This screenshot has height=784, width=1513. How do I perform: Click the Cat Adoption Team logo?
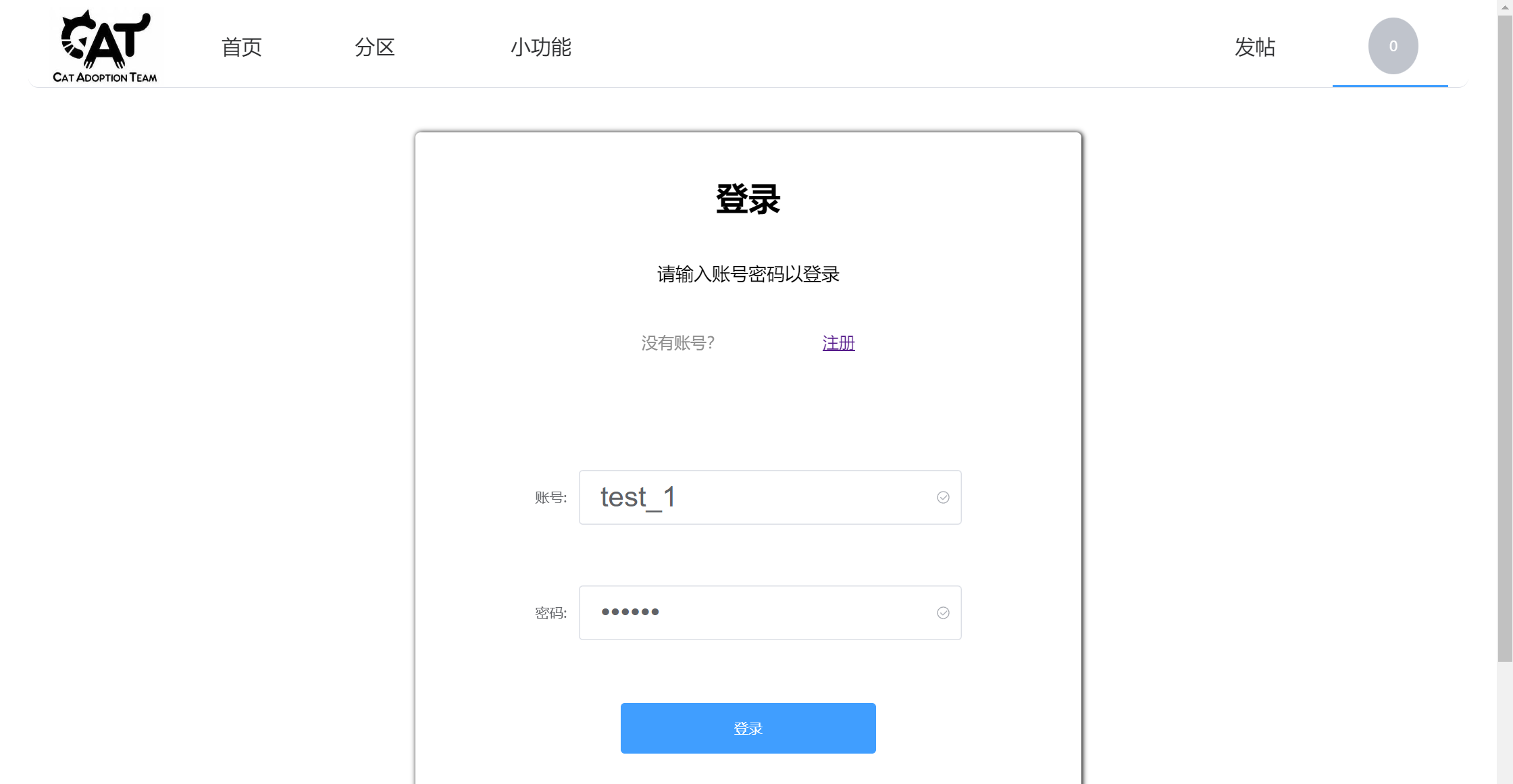tap(105, 46)
